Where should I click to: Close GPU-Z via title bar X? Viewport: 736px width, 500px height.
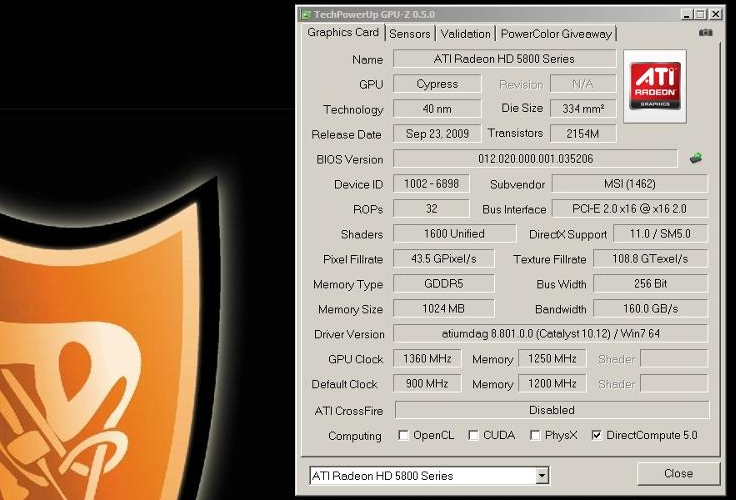coord(715,14)
